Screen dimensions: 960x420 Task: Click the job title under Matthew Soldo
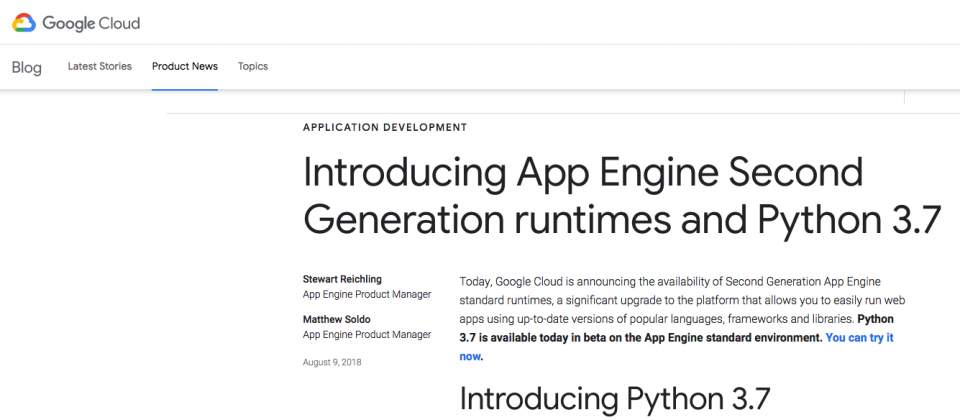click(366, 335)
